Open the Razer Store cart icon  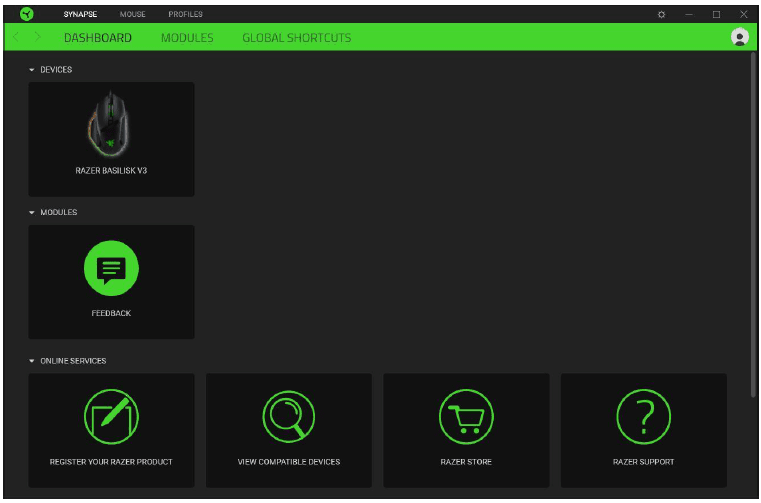click(x=466, y=417)
